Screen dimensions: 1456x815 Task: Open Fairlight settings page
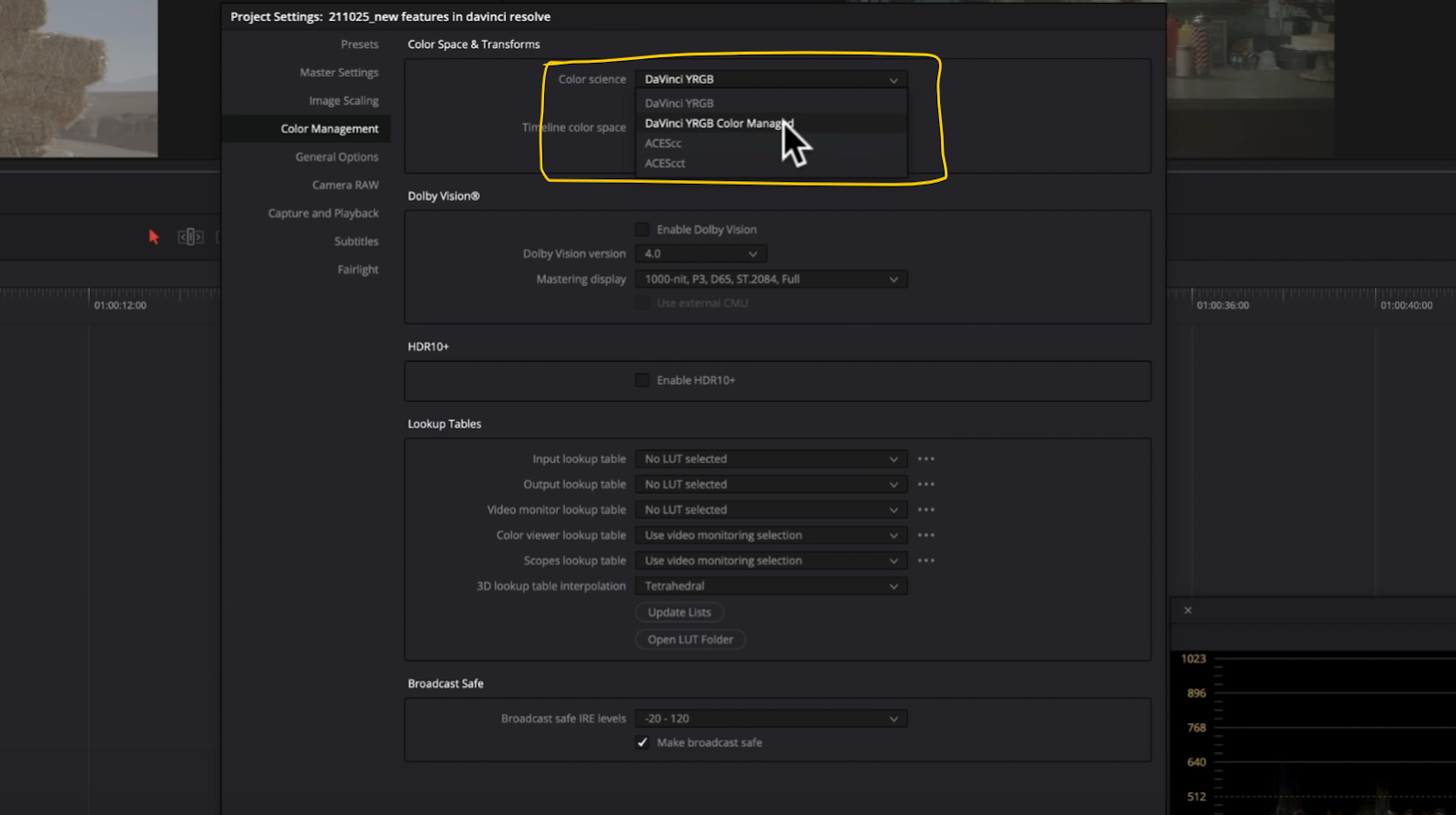358,270
